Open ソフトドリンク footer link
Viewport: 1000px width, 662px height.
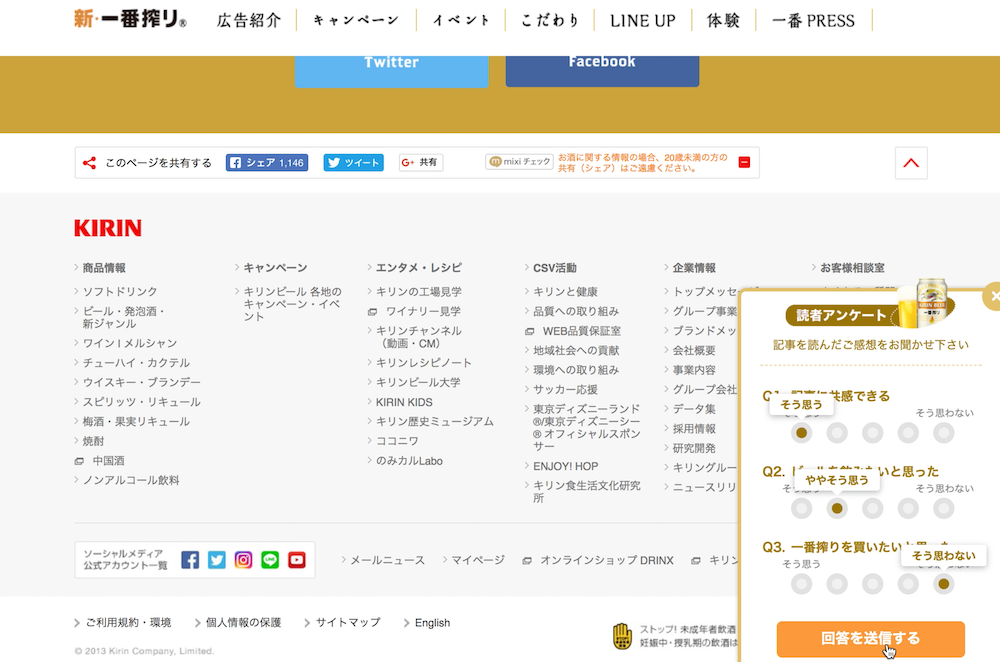tap(120, 291)
